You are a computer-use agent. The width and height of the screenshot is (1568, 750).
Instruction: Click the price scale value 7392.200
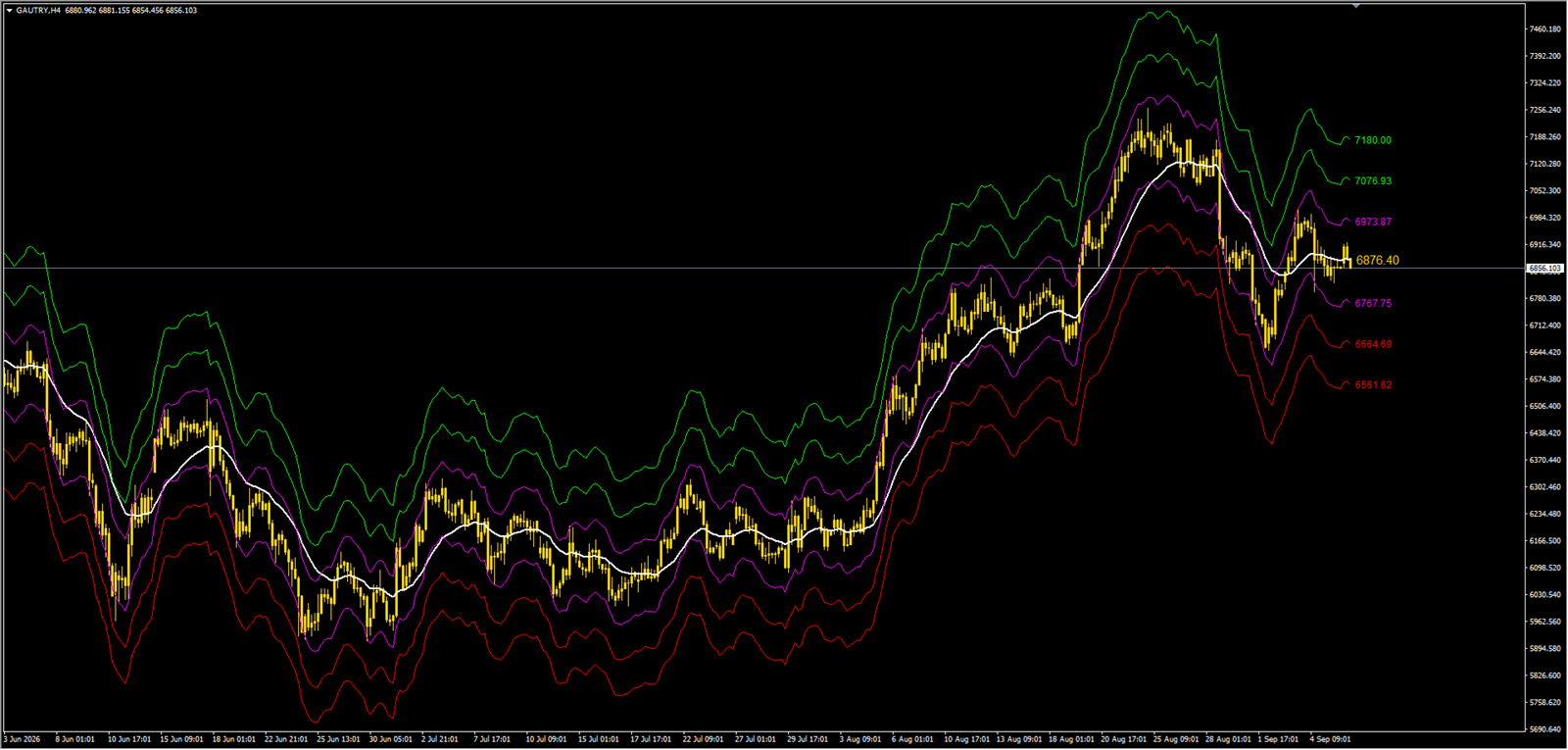(1544, 56)
